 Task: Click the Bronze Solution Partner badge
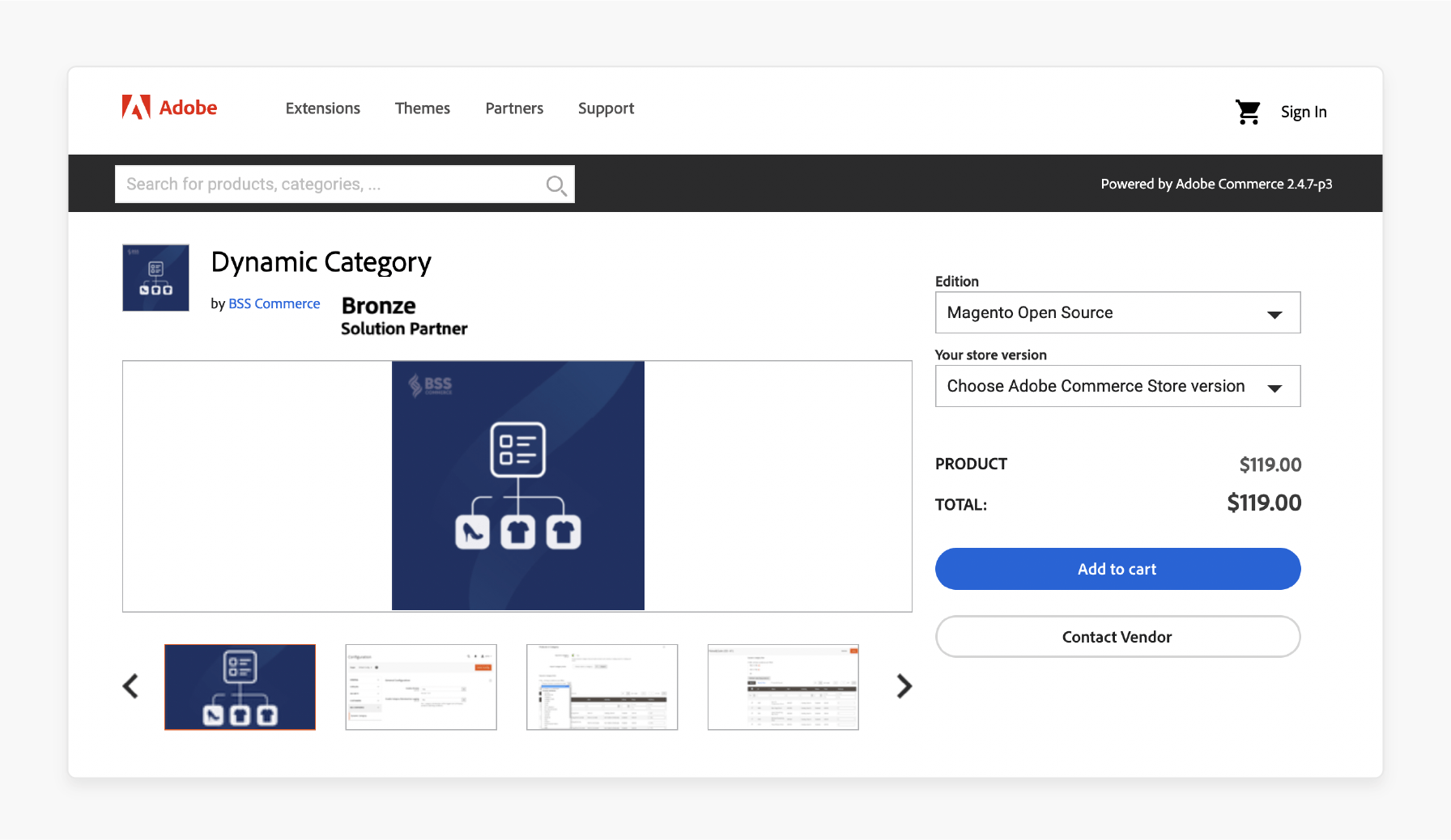403,317
